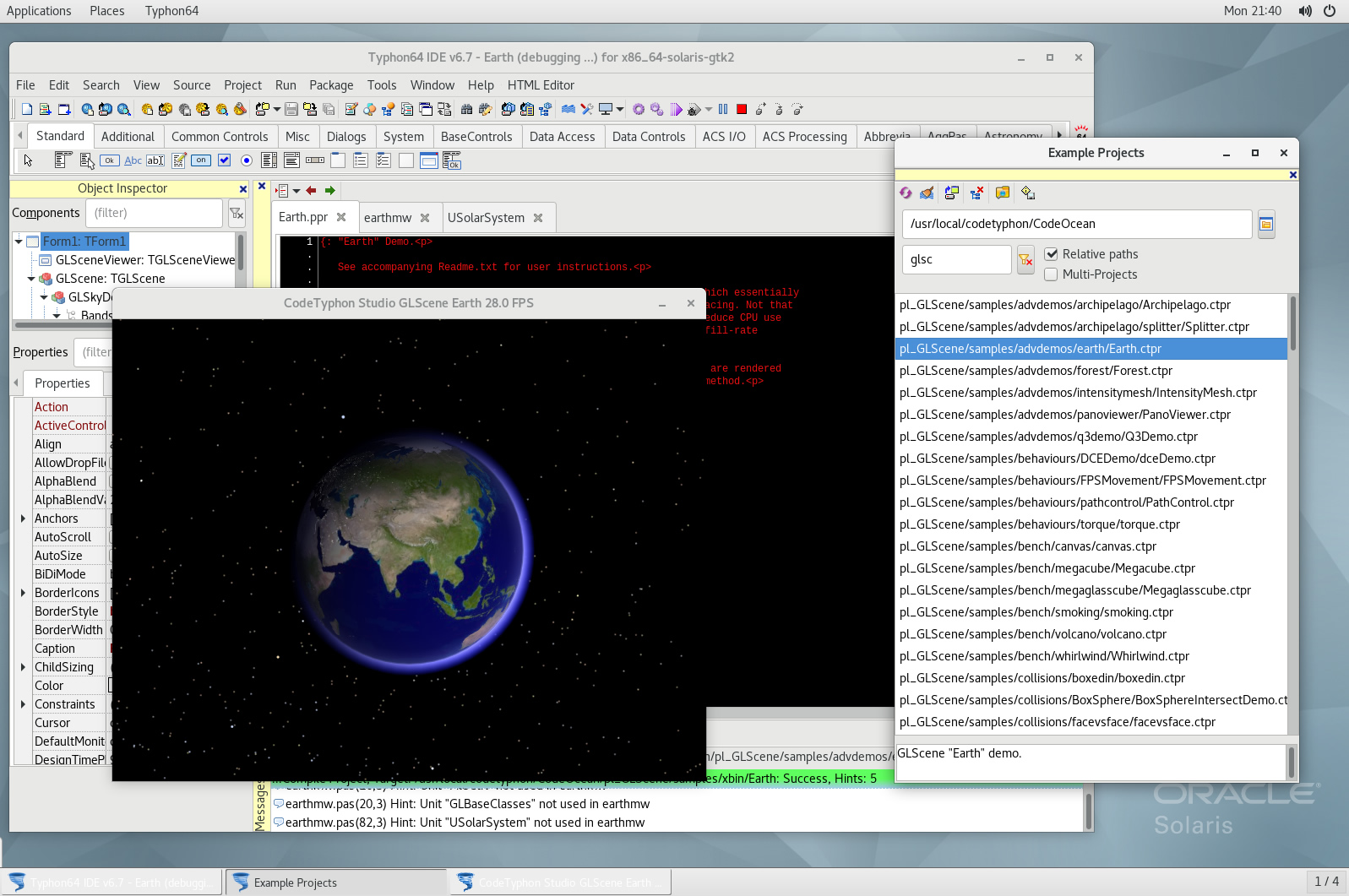This screenshot has width=1349, height=896.
Task: Open the Places menu in top panel
Action: [106, 11]
